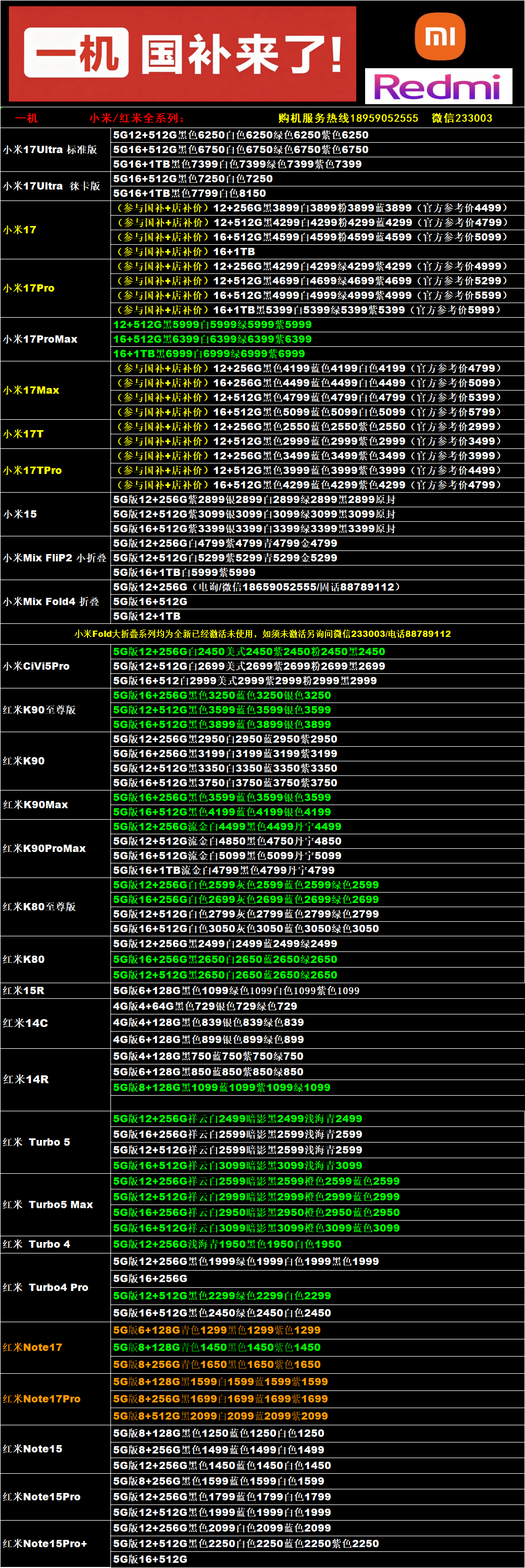This screenshot has height=1568, width=525.
Task: Select the 小米15 row 5G版16+512G紫3399银3399
Action: coord(317,530)
